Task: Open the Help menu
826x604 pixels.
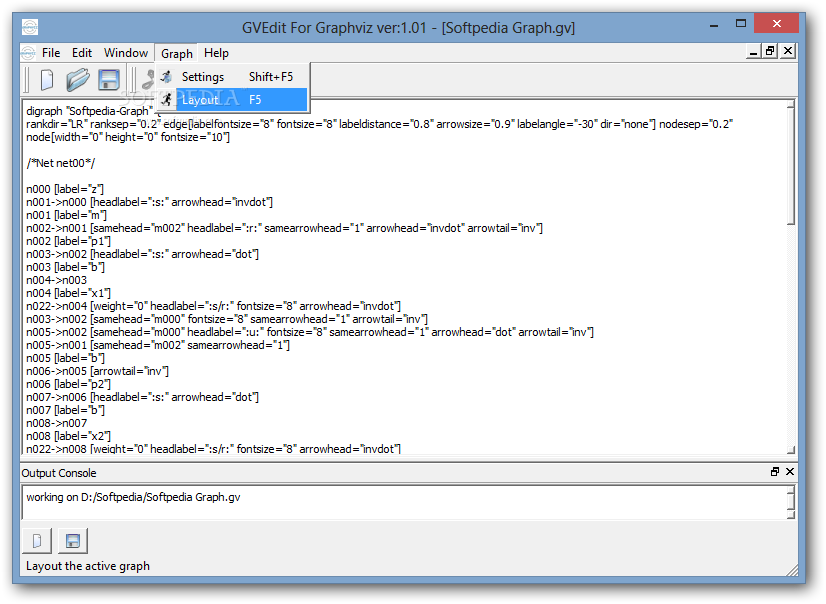Action: coord(216,53)
